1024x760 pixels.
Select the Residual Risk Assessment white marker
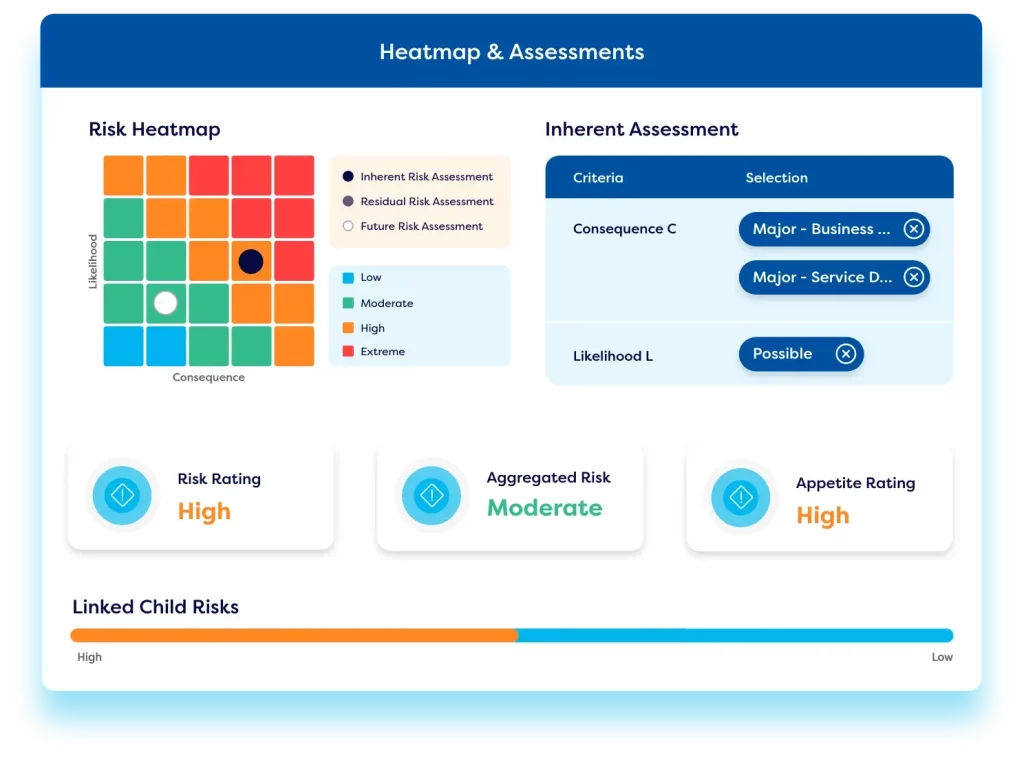165,303
